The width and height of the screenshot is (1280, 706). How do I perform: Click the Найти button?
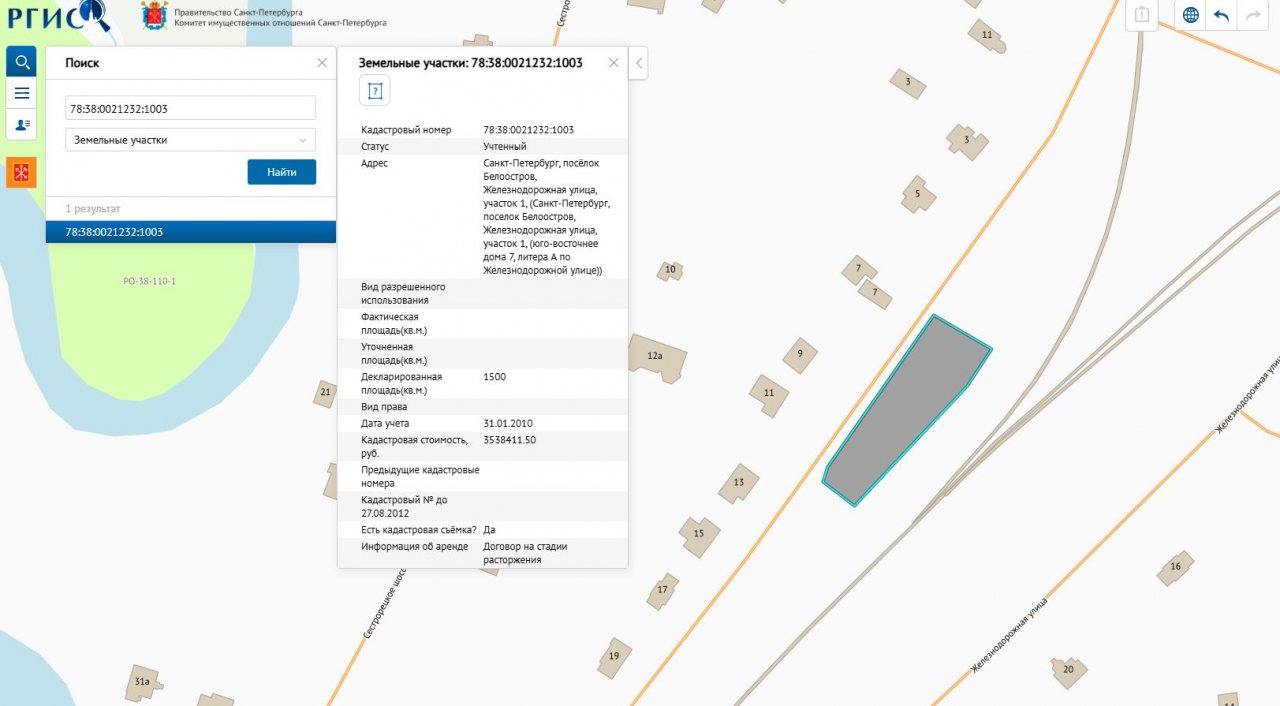point(281,172)
